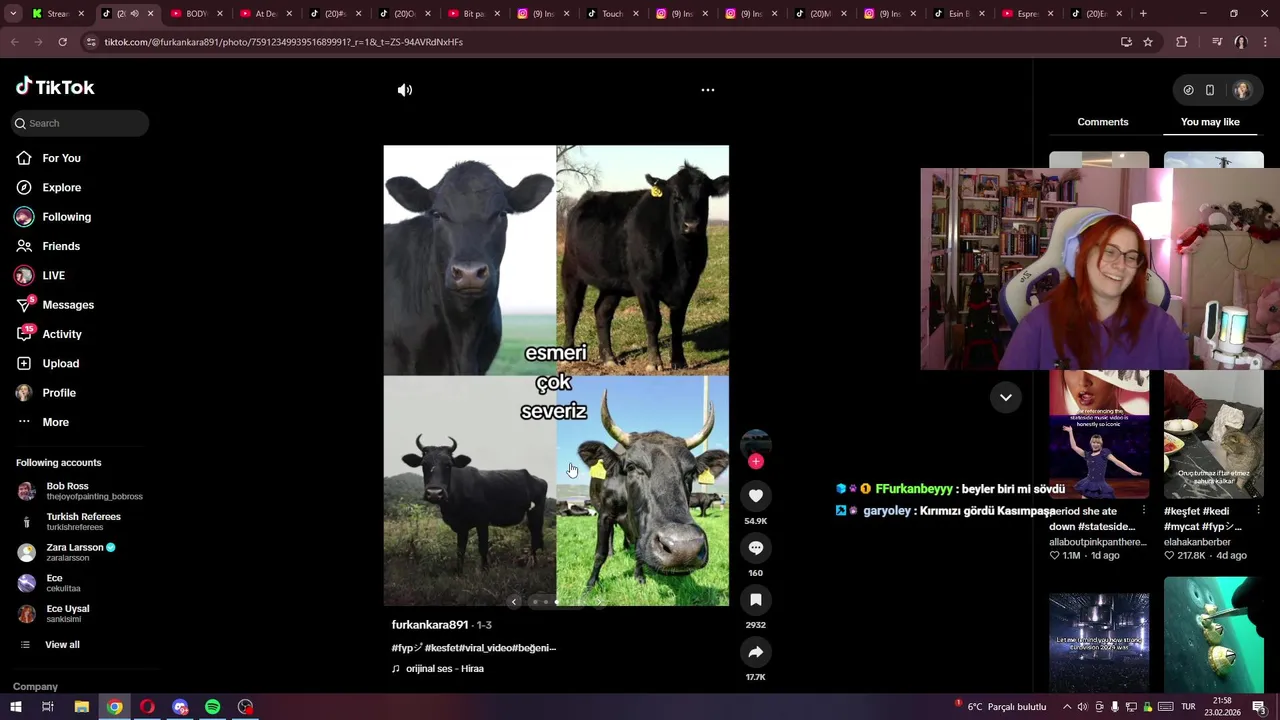Click the post hashtags caption
1280x720 pixels.
point(474,648)
